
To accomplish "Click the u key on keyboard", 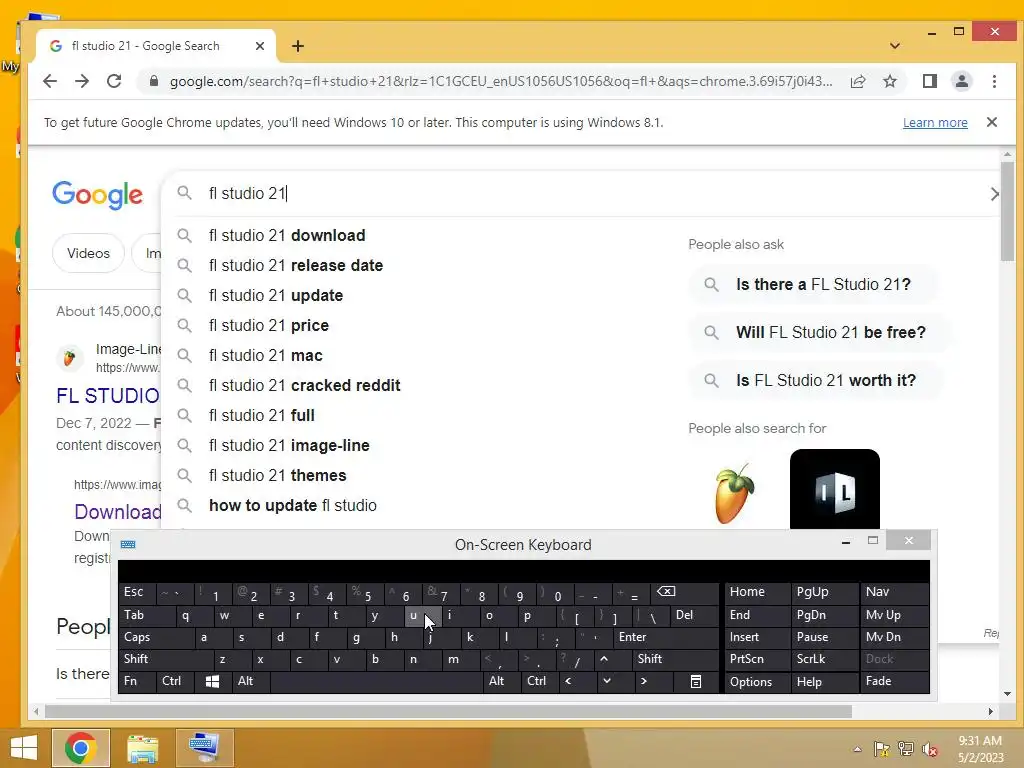I will tap(423, 615).
